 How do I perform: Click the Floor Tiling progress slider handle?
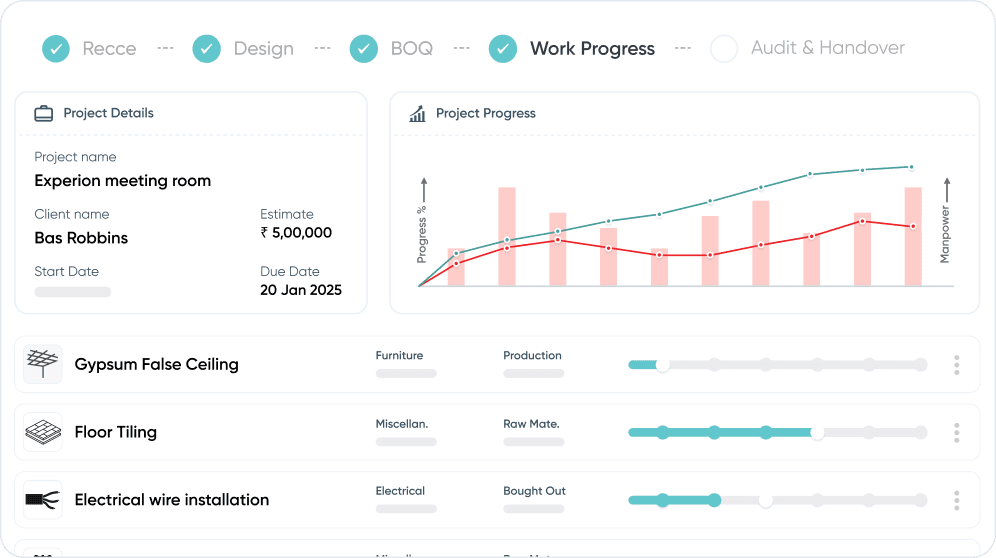click(817, 433)
